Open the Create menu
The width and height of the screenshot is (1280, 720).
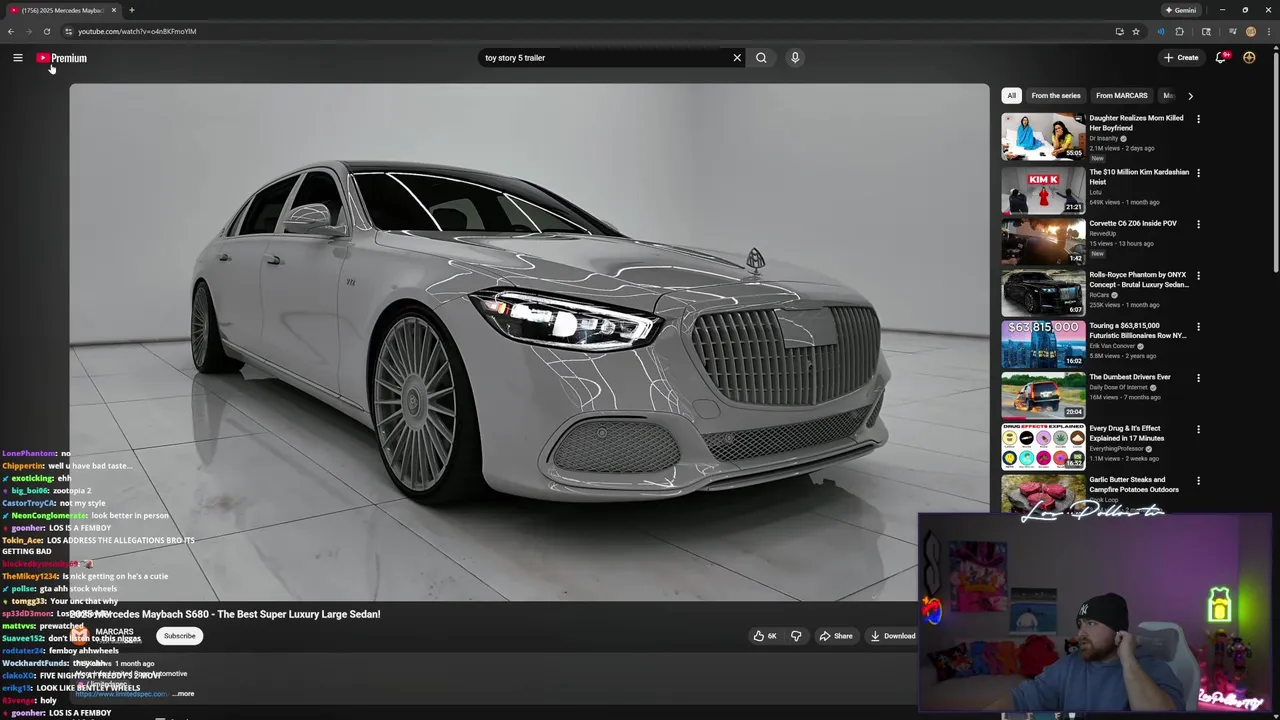[1181, 58]
